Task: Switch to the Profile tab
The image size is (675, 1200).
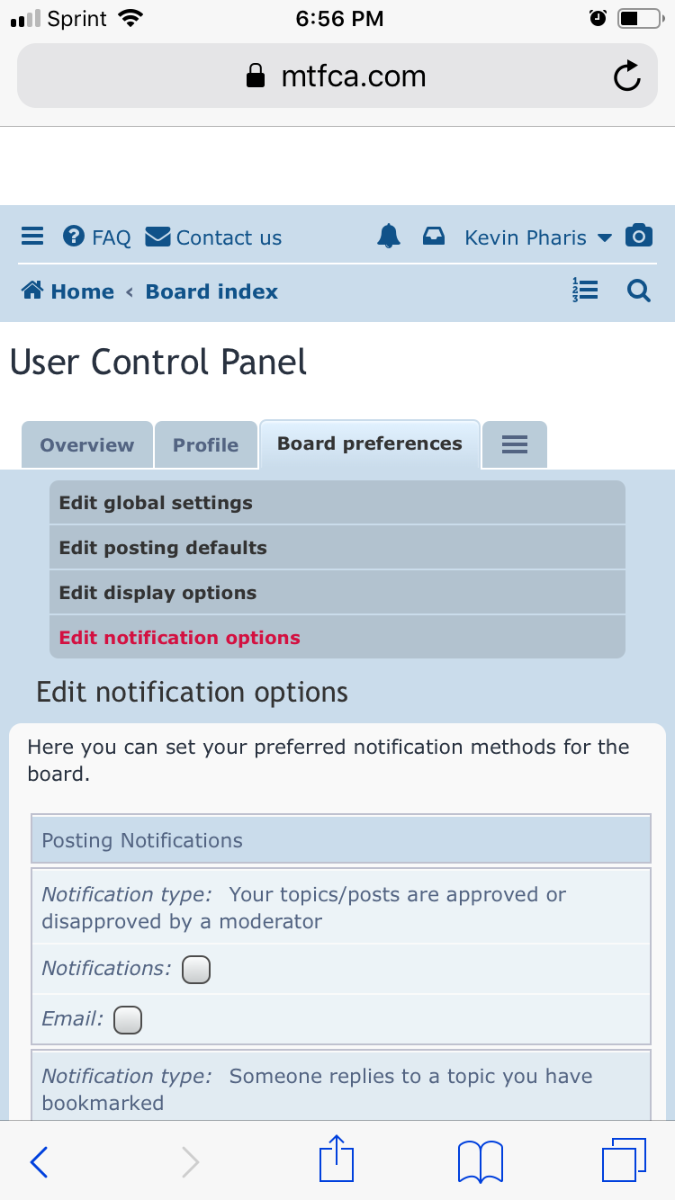Action: pos(206,445)
